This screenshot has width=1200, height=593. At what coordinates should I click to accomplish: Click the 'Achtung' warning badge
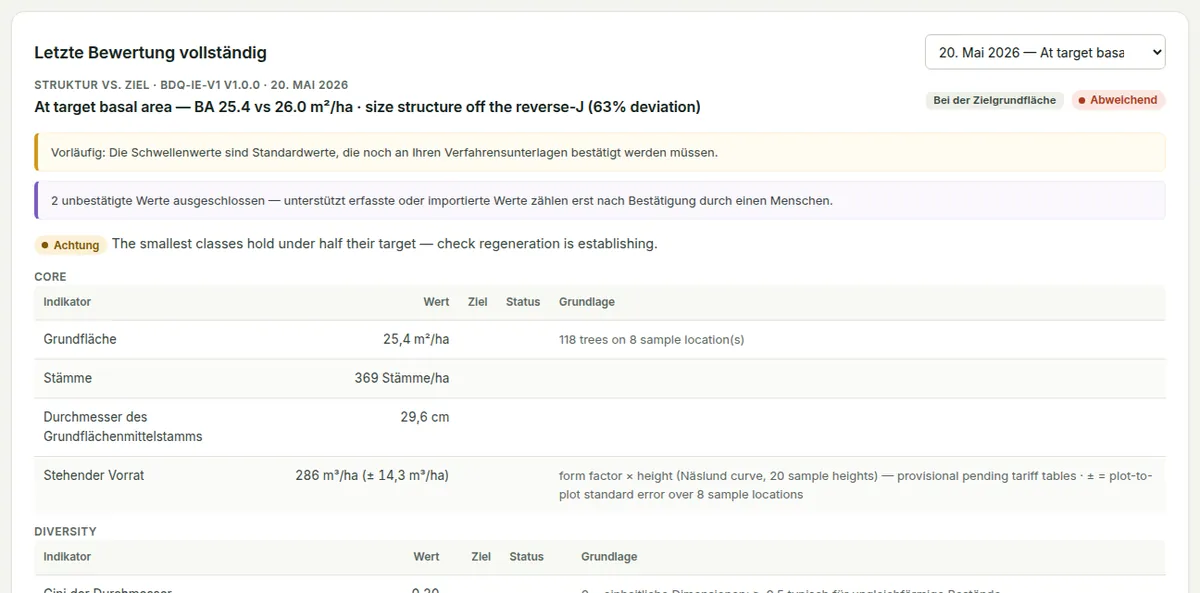[70, 245]
